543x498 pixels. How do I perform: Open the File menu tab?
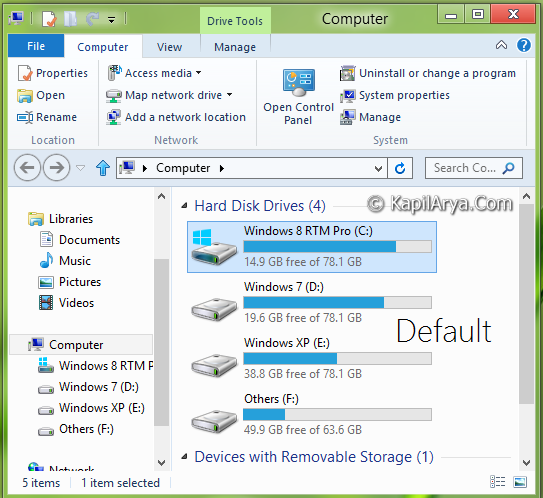click(x=36, y=46)
